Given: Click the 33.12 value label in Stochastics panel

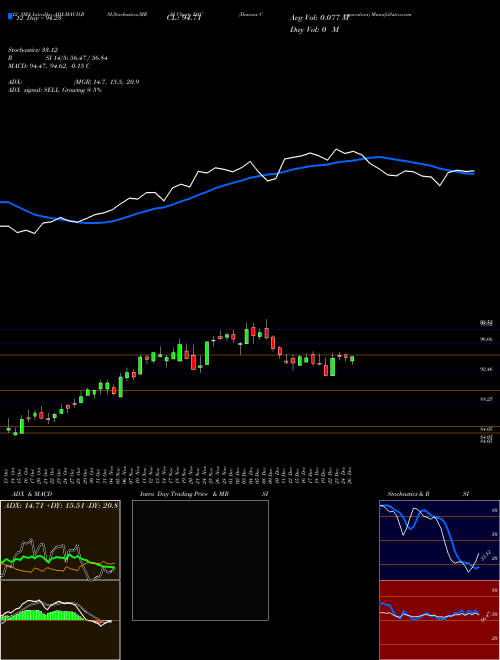Looking at the screenshot, I should pyautogui.click(x=484, y=554).
